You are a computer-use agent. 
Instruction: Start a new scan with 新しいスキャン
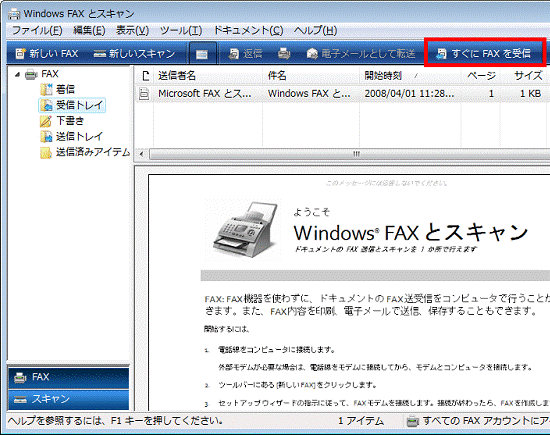pyautogui.click(x=134, y=54)
